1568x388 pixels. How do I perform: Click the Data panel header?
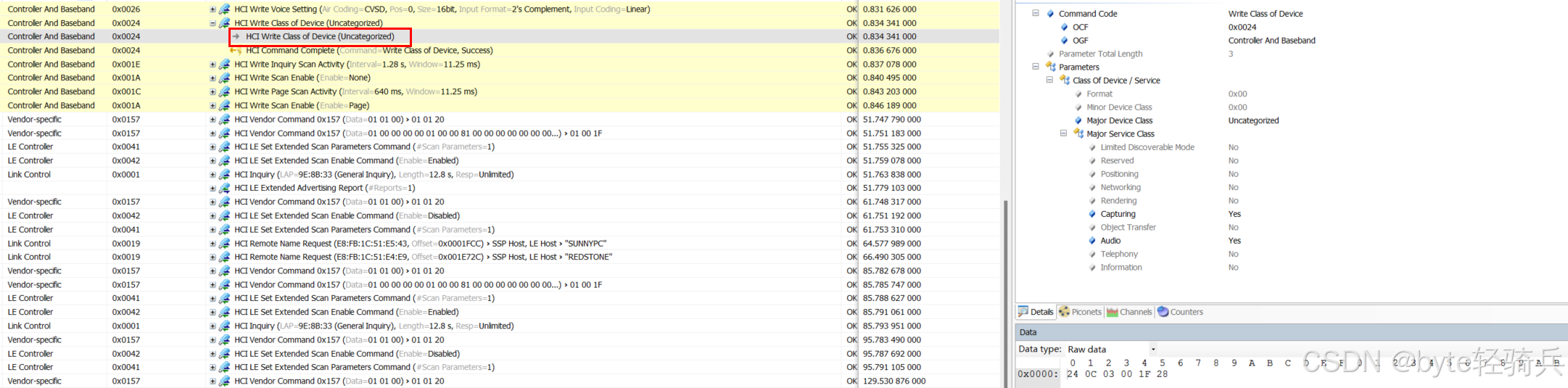coord(1291,332)
